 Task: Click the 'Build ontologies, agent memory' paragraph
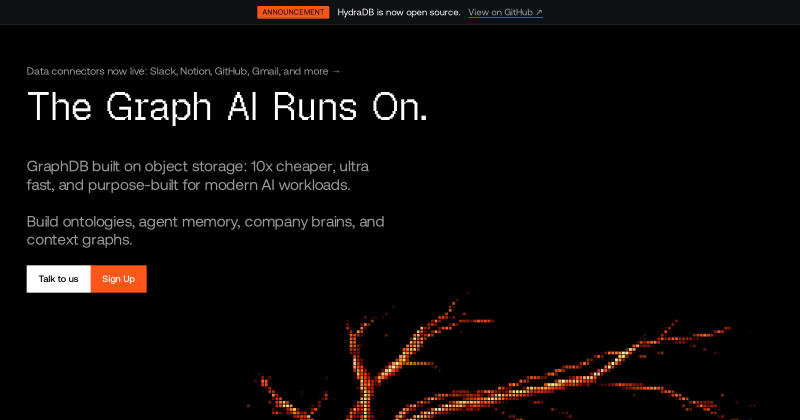pyautogui.click(x=205, y=231)
